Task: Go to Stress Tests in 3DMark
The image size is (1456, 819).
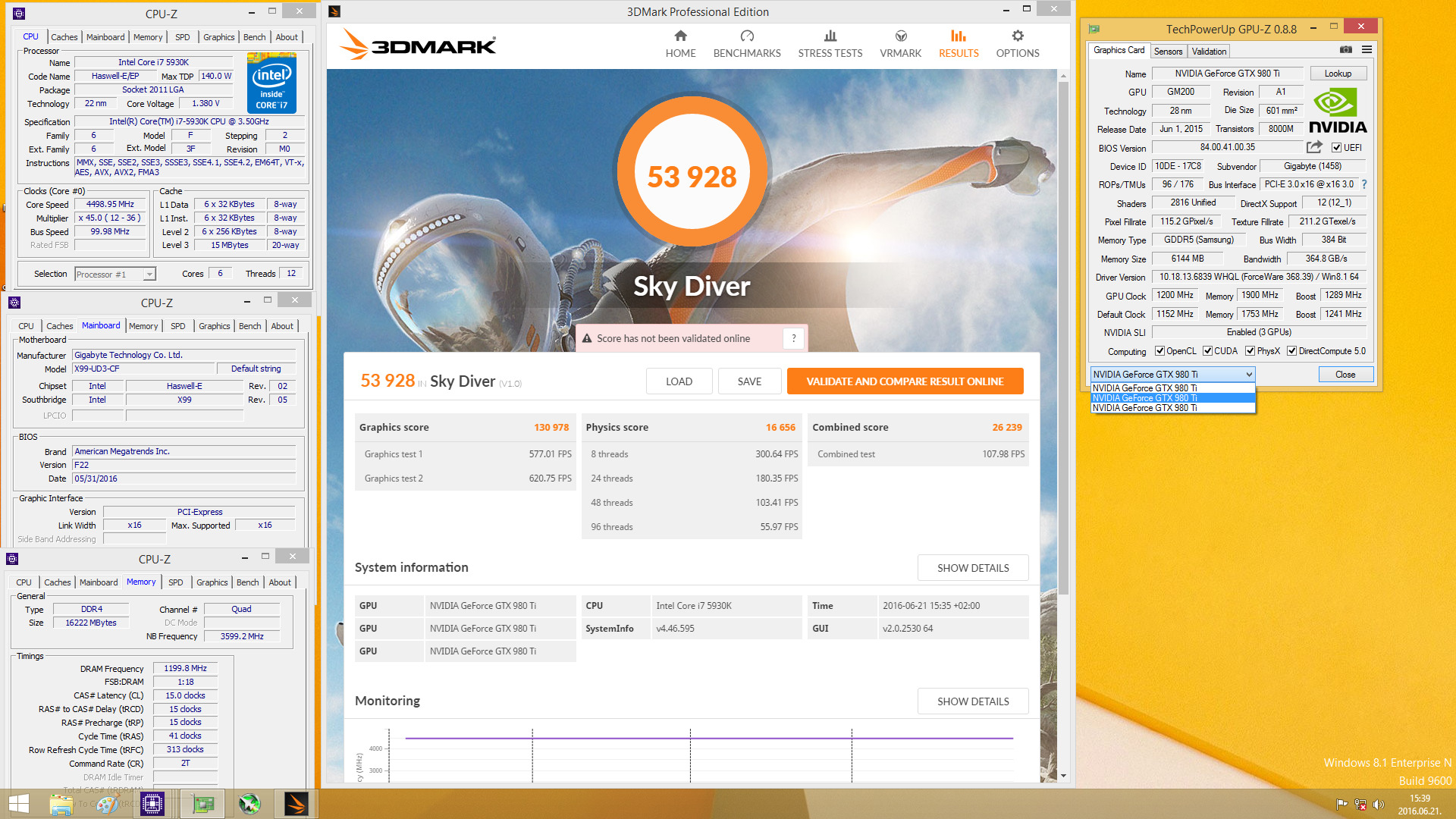Action: tap(830, 44)
